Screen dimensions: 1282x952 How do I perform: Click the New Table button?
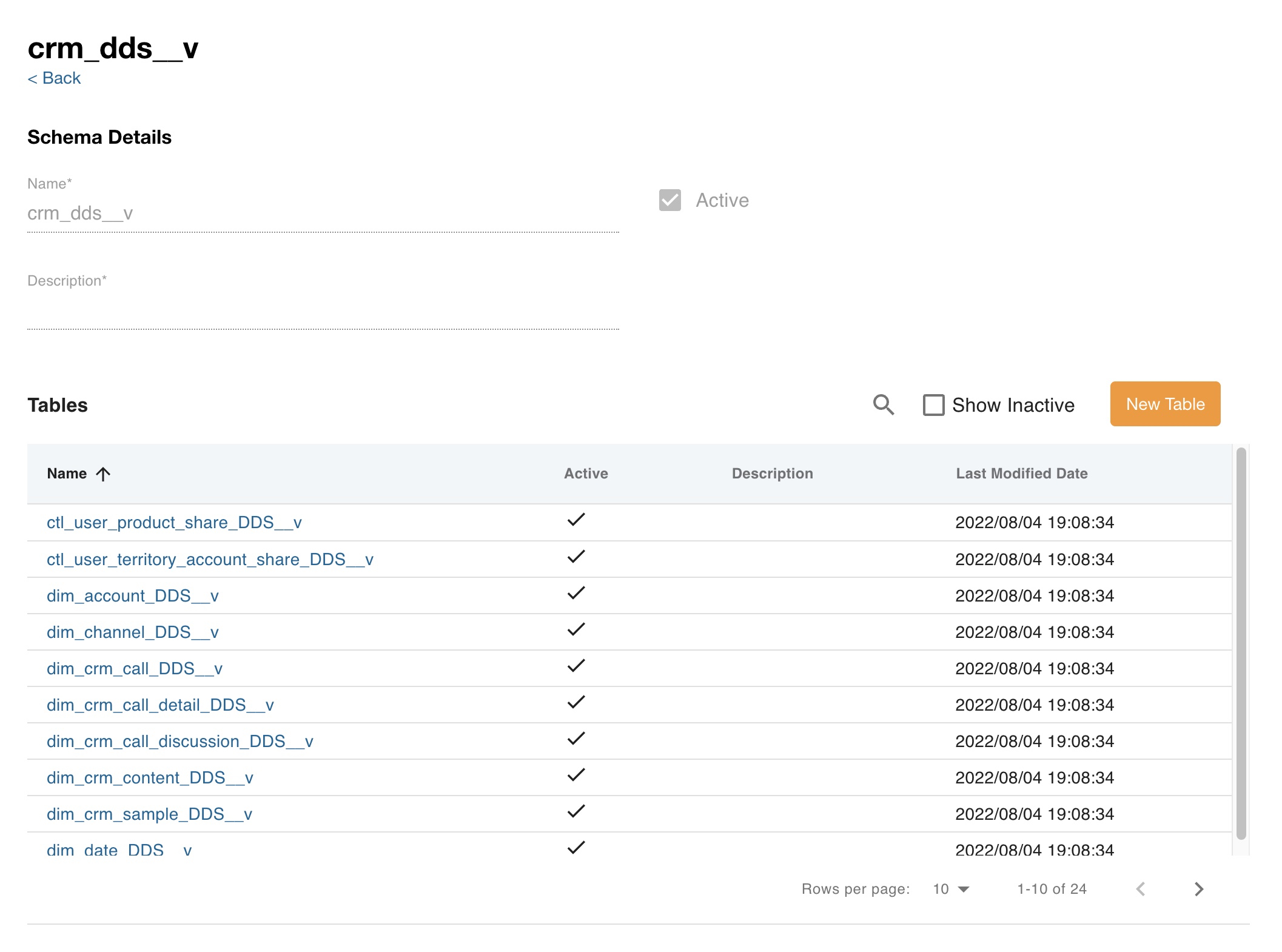pyautogui.click(x=1164, y=404)
